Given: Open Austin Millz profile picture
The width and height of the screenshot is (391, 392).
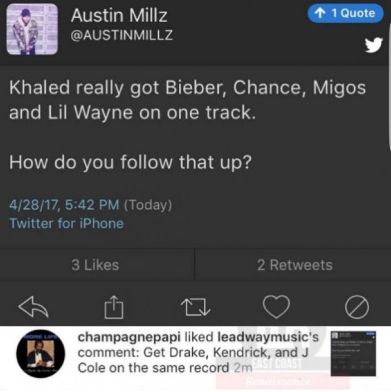Looking at the screenshot, I should 32,29.
